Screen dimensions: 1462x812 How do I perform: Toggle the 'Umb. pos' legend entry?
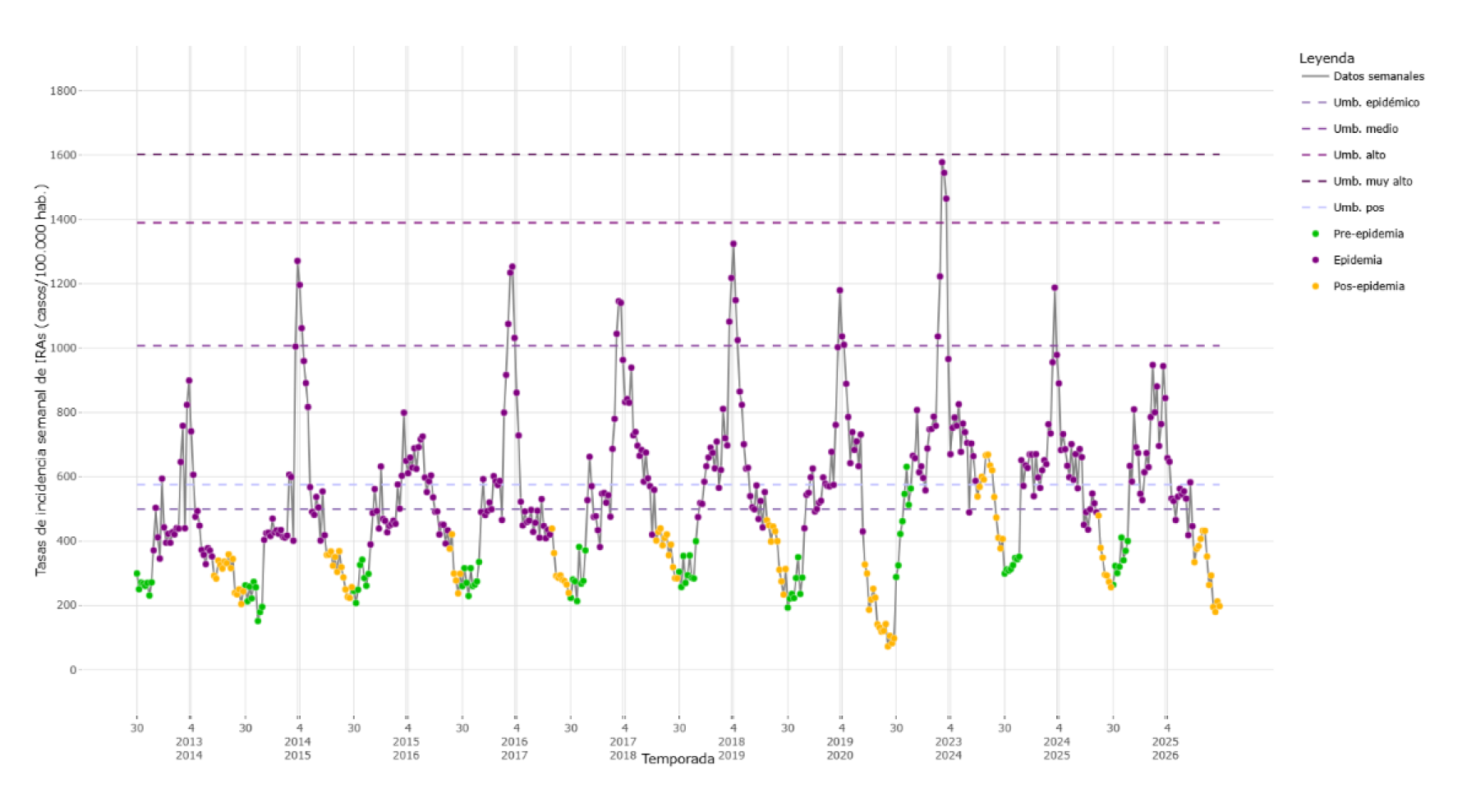pos(1344,208)
